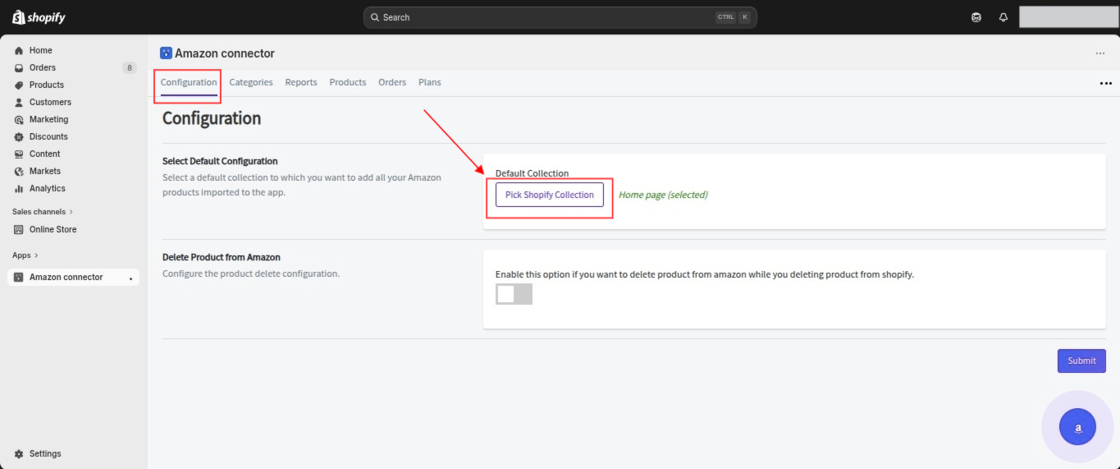This screenshot has height=469, width=1120.
Task: Click Amazon connector icon beside page title
Action: pos(166,53)
